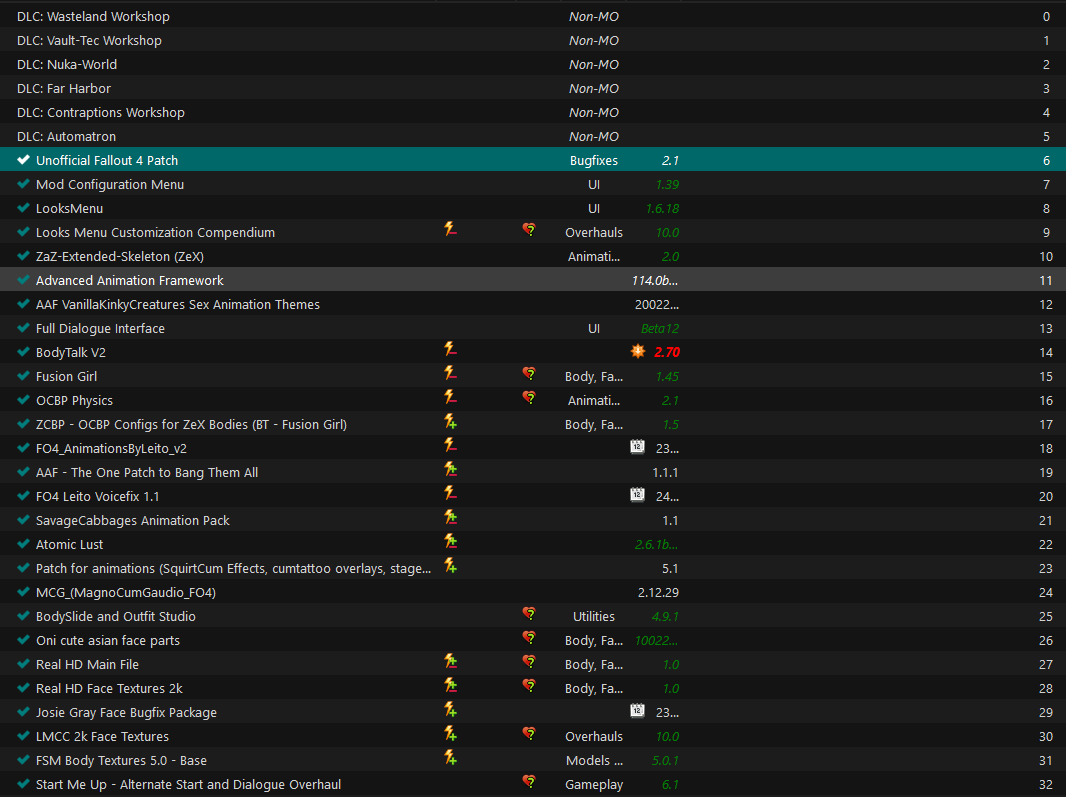Click calendar icon on Josie Gray Face Bugfix row
This screenshot has height=797, width=1066.
[x=637, y=711]
